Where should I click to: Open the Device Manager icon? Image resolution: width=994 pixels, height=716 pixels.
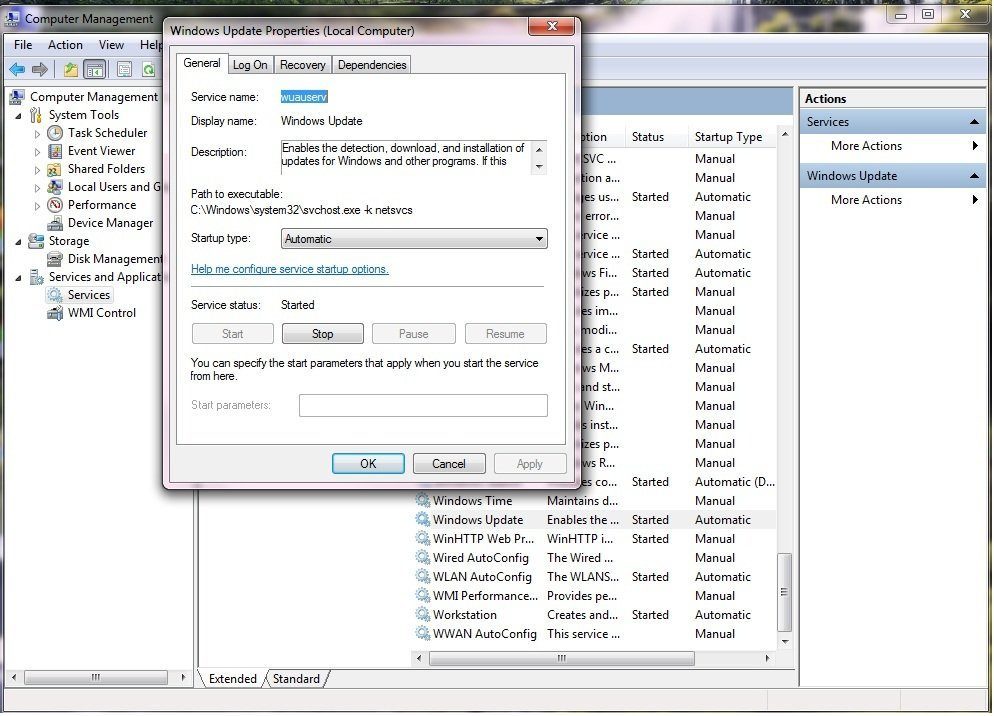55,223
